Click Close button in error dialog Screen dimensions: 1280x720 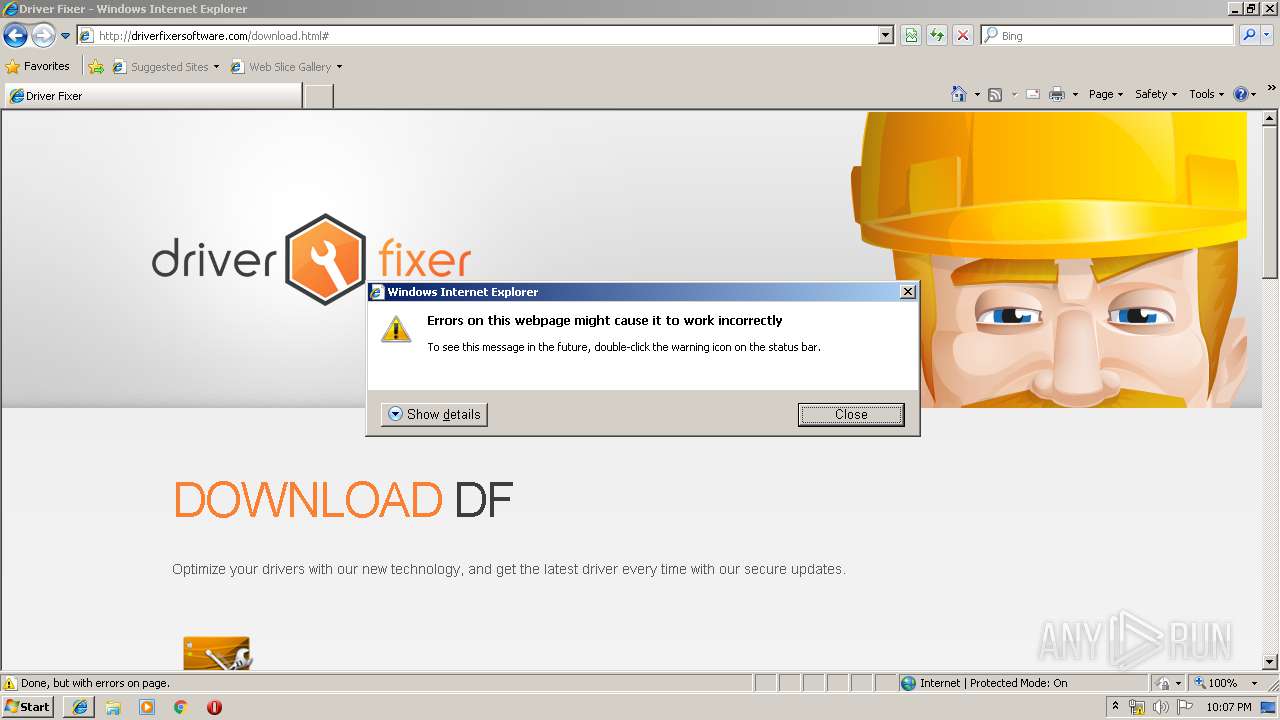(851, 414)
